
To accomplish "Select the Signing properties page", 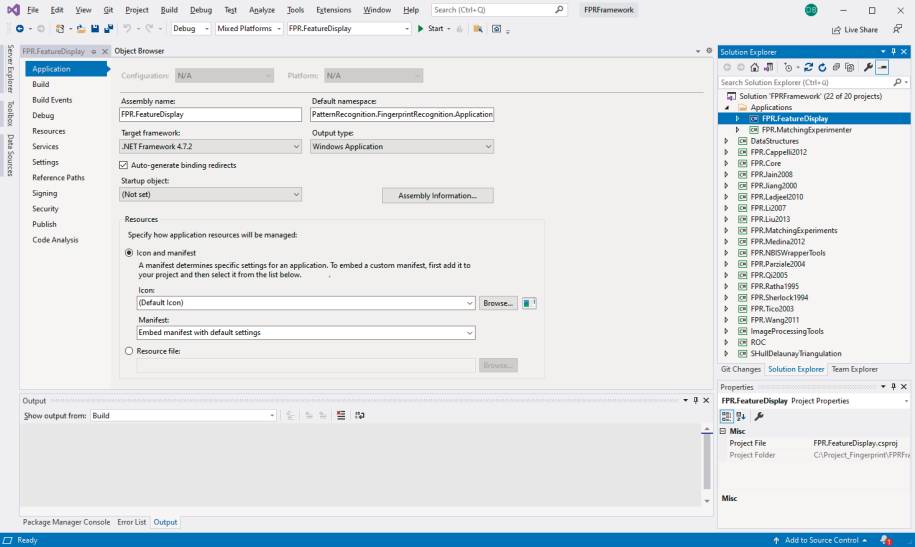I will point(44,193).
